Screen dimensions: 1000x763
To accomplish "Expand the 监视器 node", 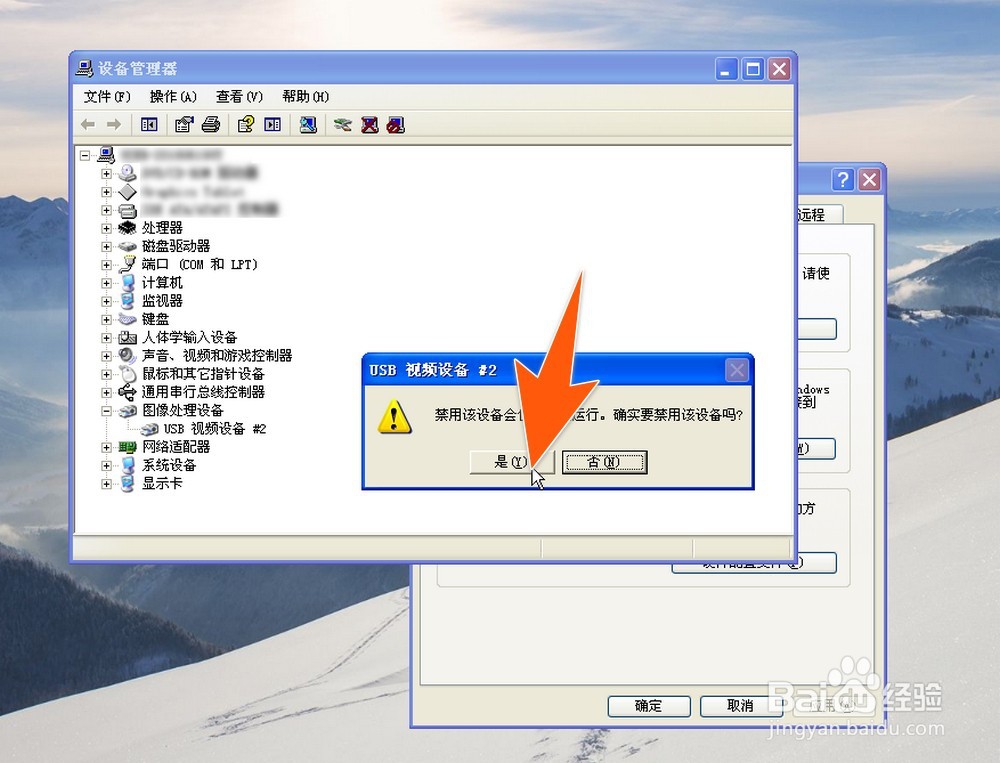I will click(x=107, y=301).
